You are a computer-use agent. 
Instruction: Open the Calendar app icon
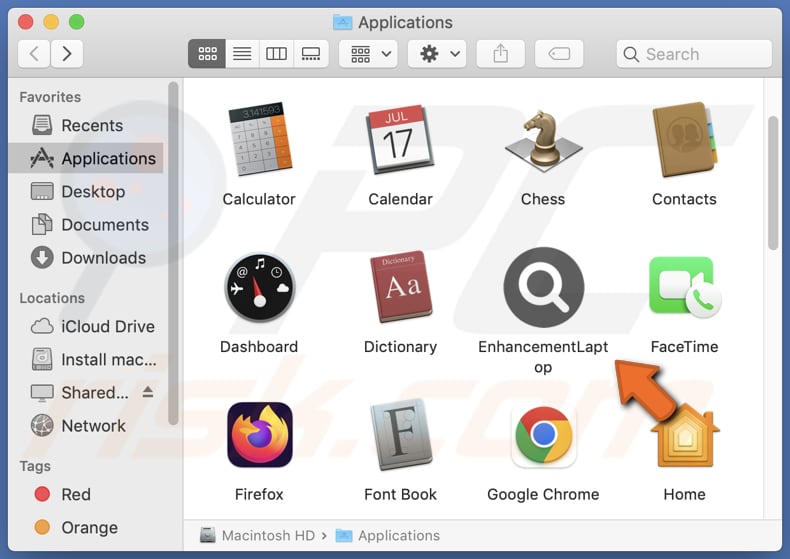click(x=401, y=139)
